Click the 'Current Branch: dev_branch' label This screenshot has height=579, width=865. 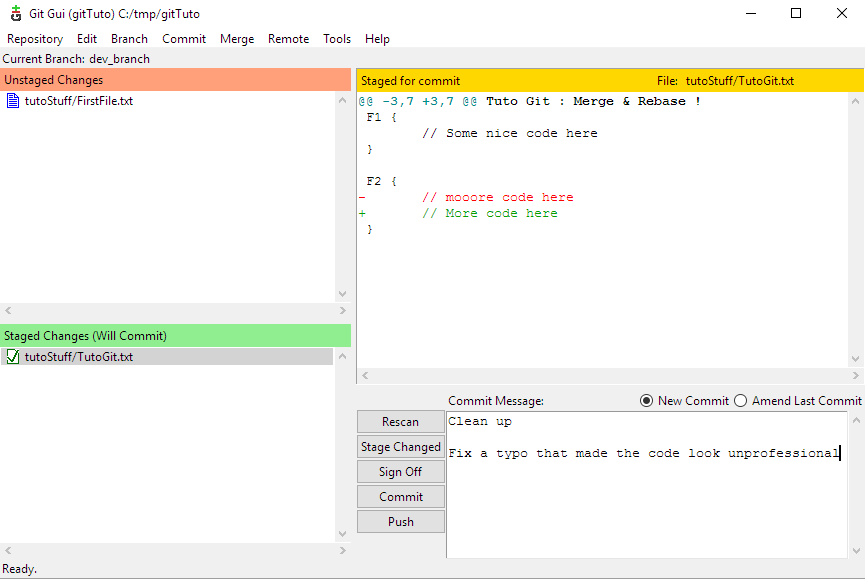tap(76, 59)
